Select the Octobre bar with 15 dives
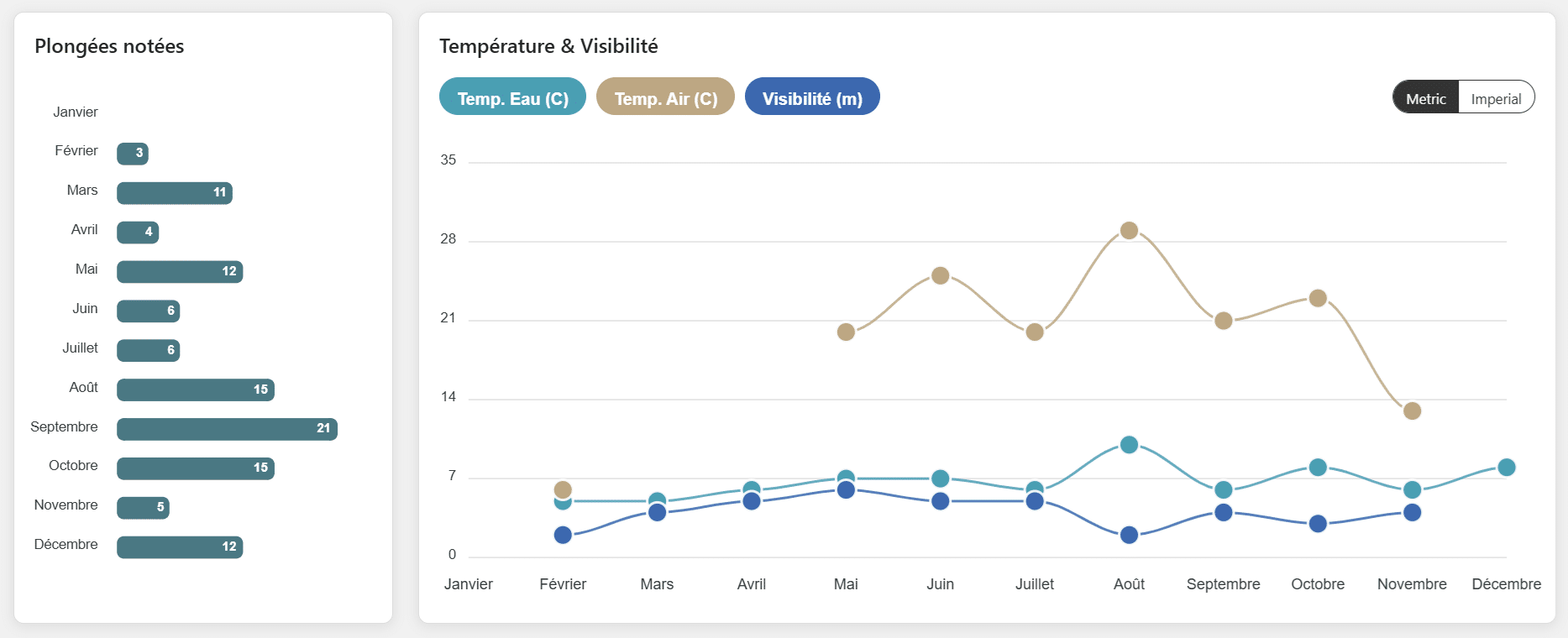The height and width of the screenshot is (638, 1568). (x=196, y=468)
